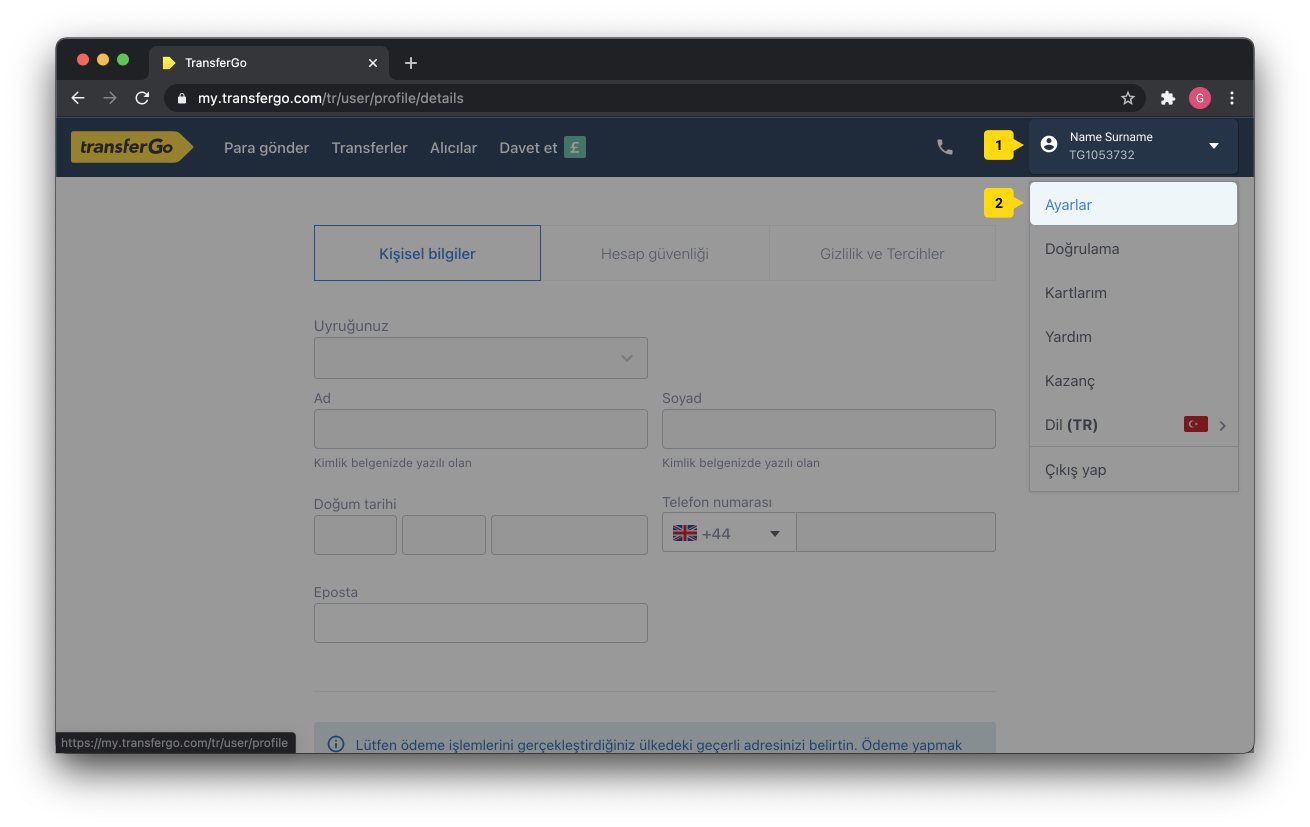Click the phone call icon in header
The width and height of the screenshot is (1310, 827).
click(x=944, y=147)
